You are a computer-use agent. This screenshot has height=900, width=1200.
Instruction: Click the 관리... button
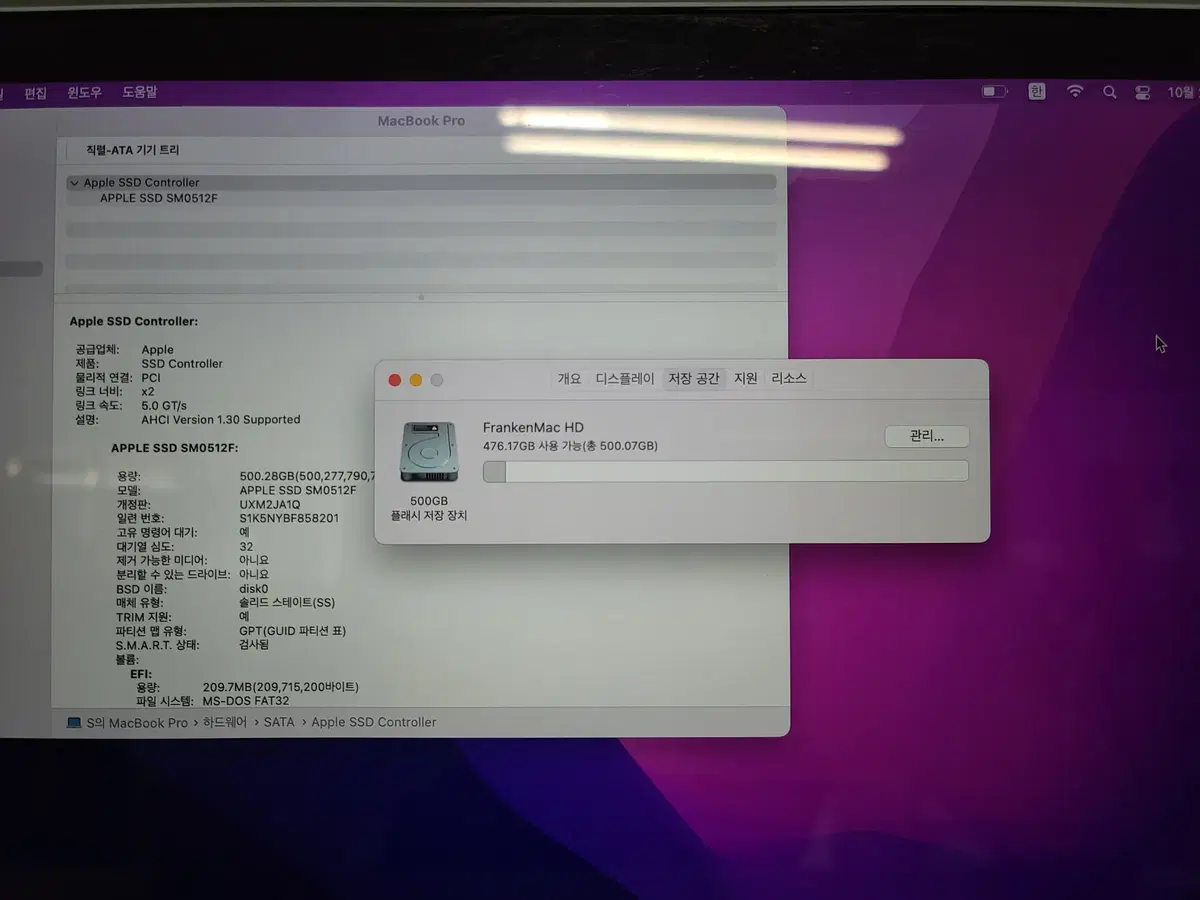927,436
